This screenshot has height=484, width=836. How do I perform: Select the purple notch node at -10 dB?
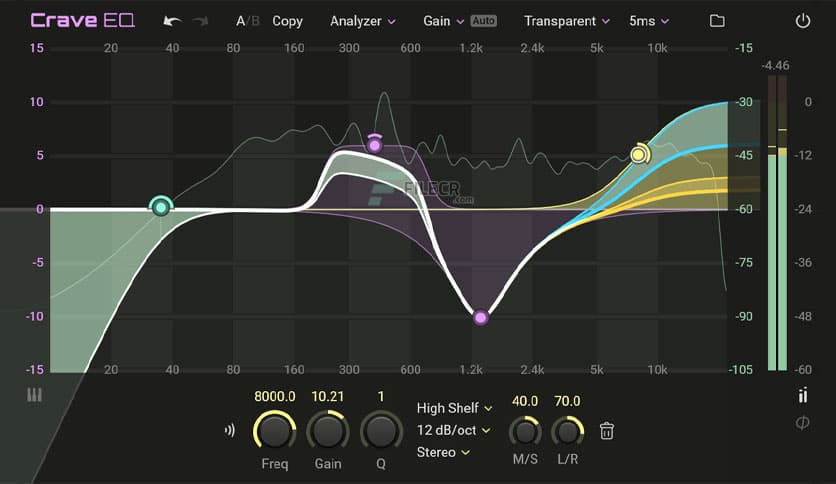tap(480, 318)
